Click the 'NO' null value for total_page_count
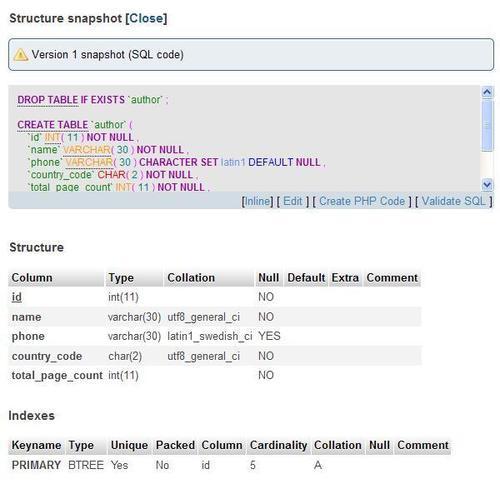Viewport: 500px width, 484px height. tap(266, 375)
